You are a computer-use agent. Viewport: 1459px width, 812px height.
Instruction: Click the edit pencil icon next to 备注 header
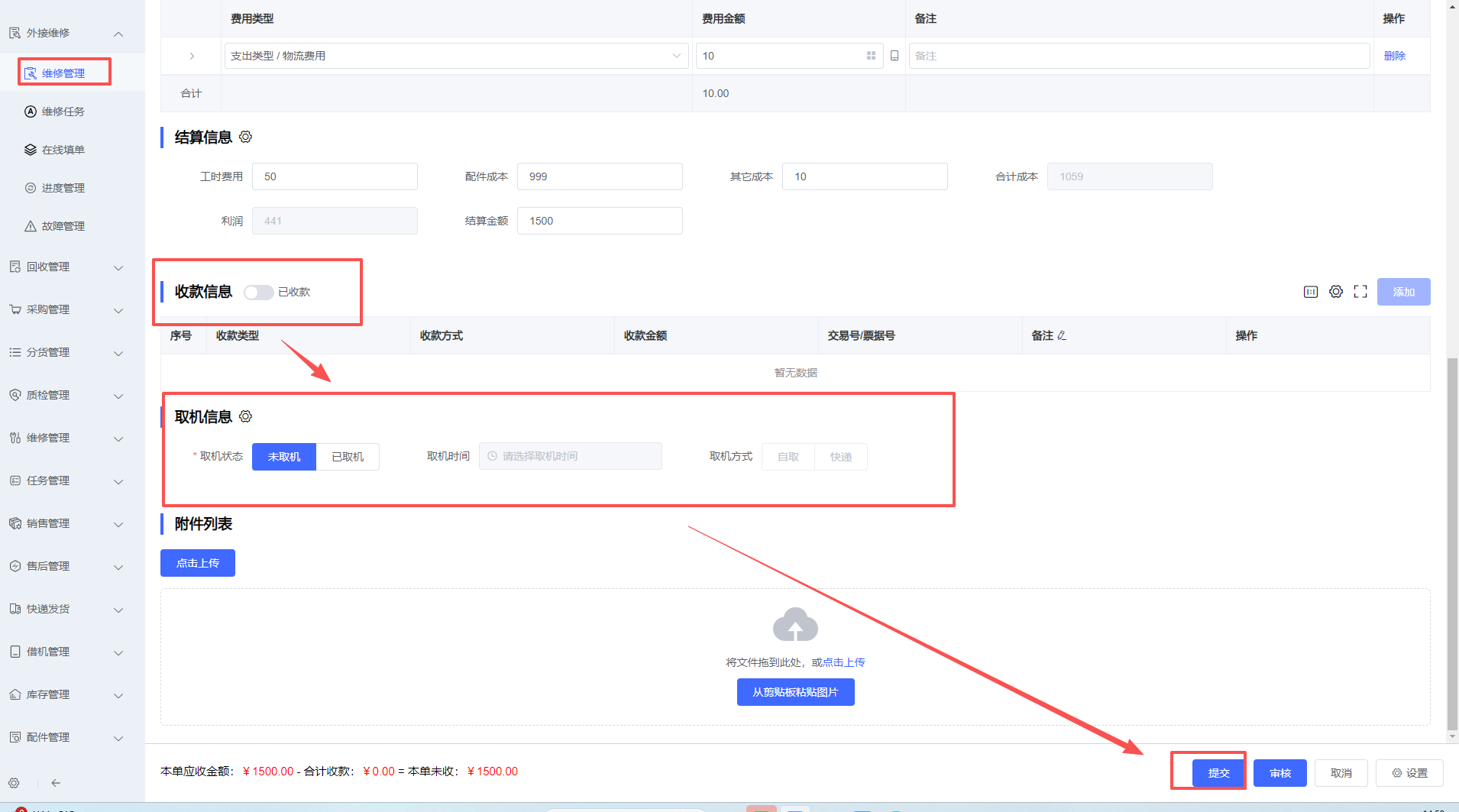click(x=1062, y=336)
